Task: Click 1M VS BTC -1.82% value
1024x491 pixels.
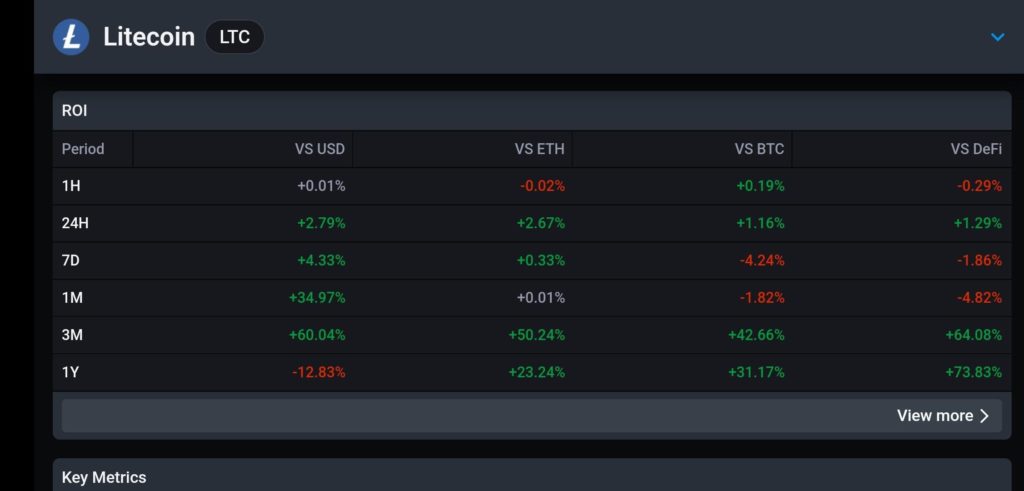Action: tap(762, 298)
